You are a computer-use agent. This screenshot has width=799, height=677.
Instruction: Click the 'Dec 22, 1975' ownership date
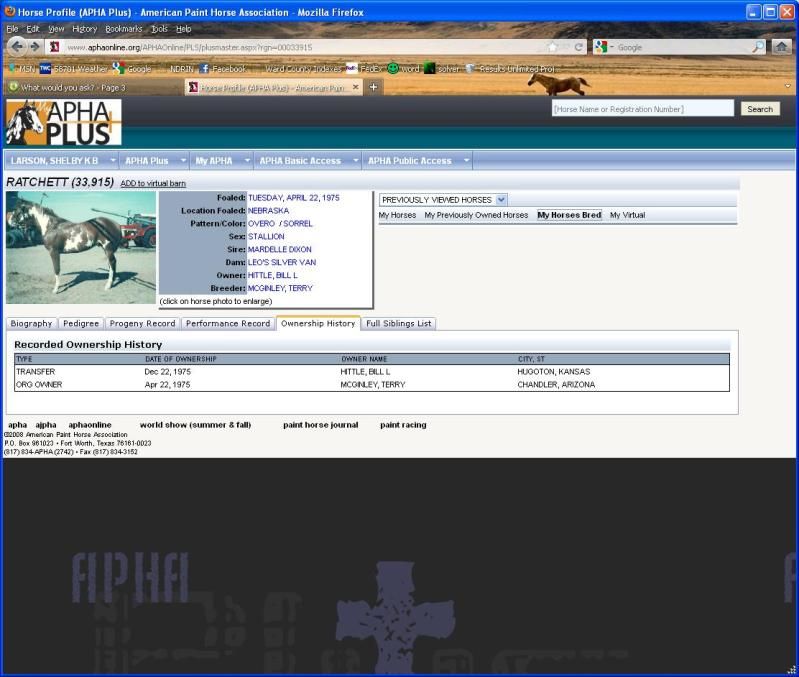[x=167, y=372]
